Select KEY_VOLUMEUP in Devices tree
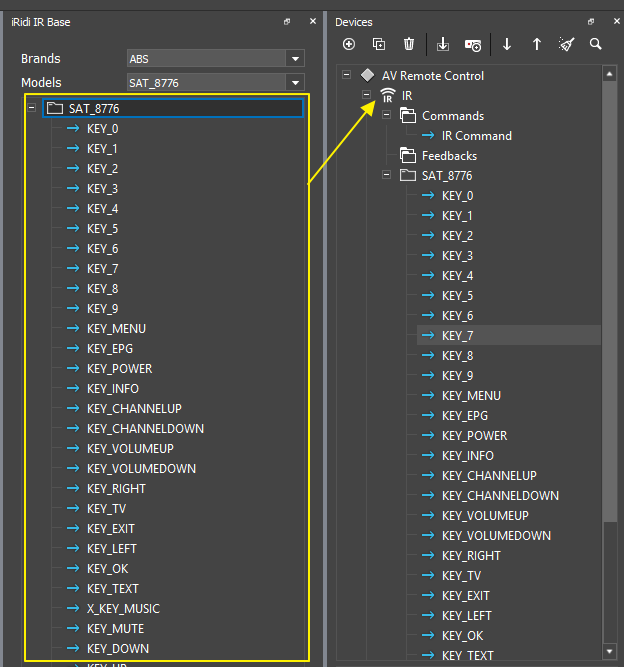This screenshot has height=667, width=624. (485, 516)
